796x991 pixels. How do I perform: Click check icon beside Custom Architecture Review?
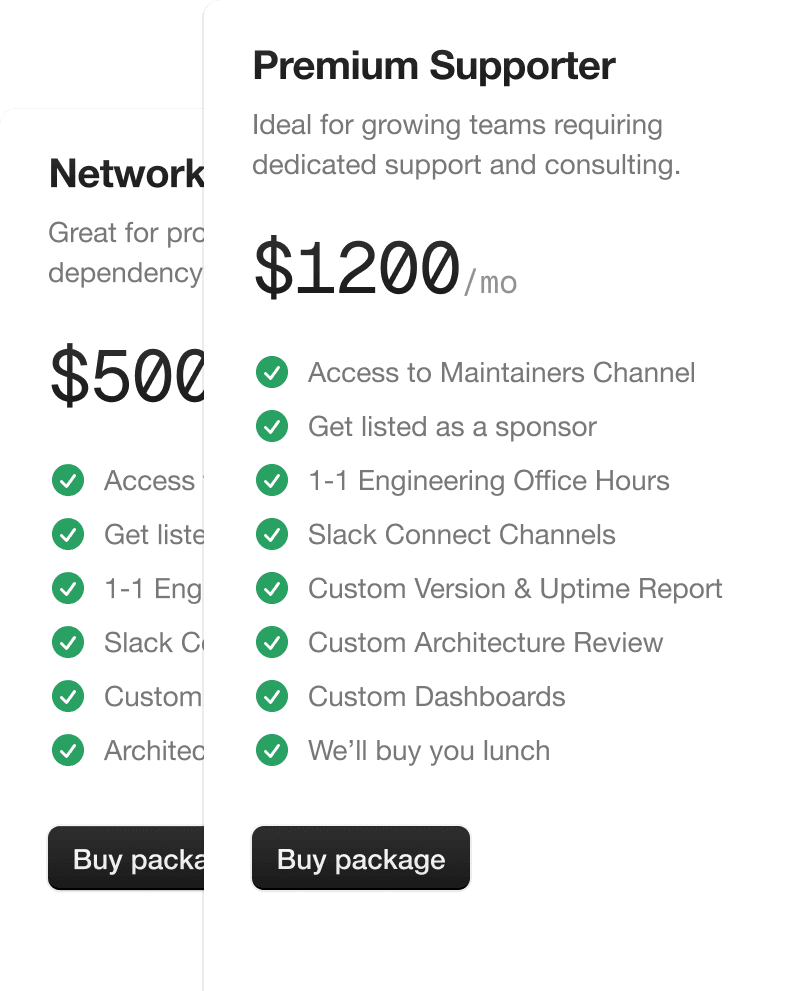[x=272, y=643]
